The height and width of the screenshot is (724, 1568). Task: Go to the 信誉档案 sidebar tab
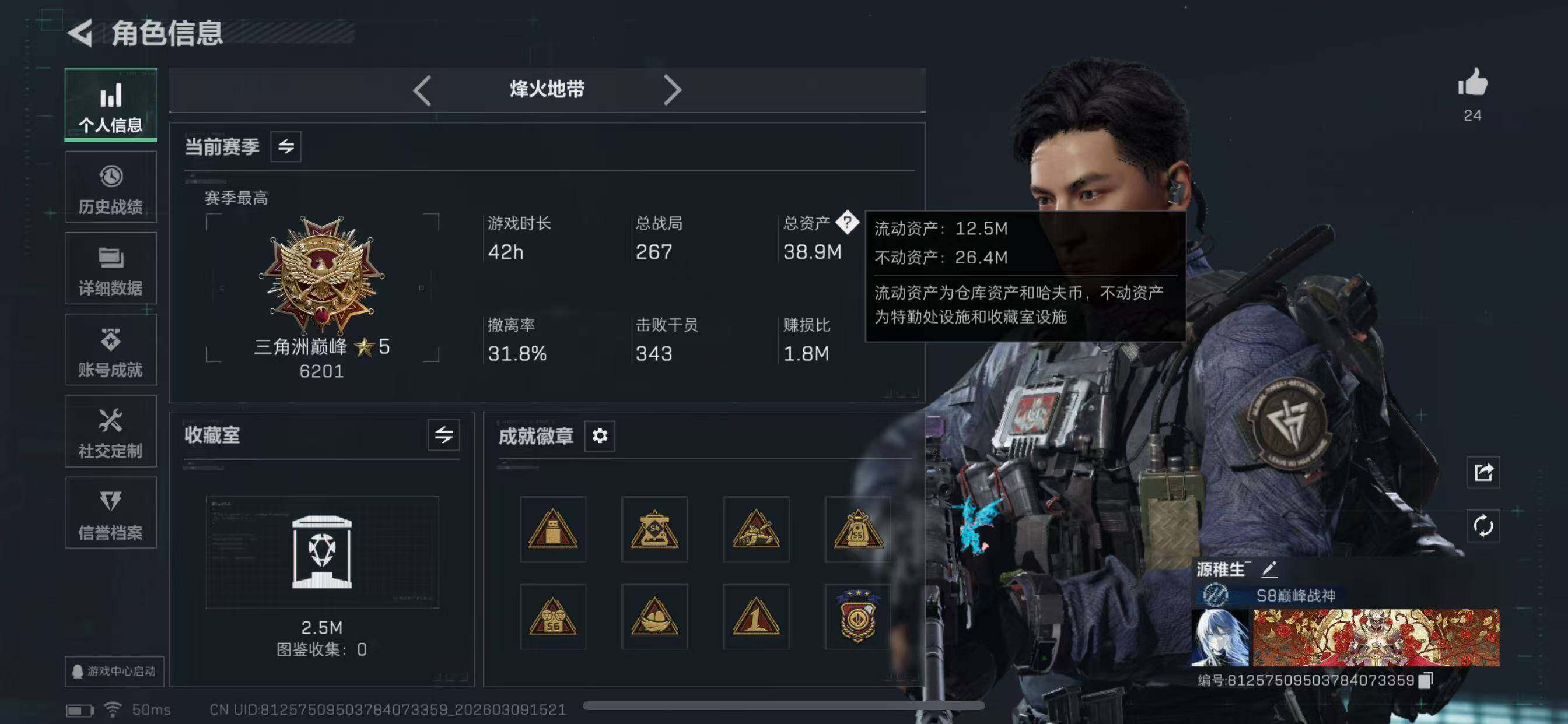111,513
